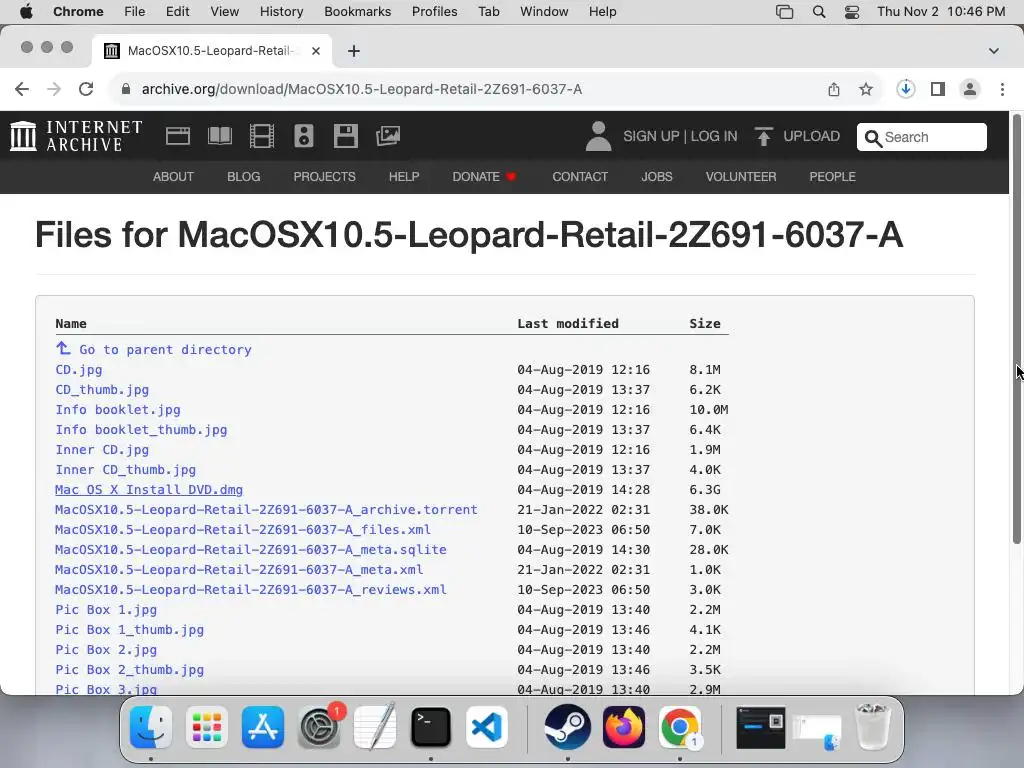
Task: Click the browser forward arrow
Action: [54, 89]
